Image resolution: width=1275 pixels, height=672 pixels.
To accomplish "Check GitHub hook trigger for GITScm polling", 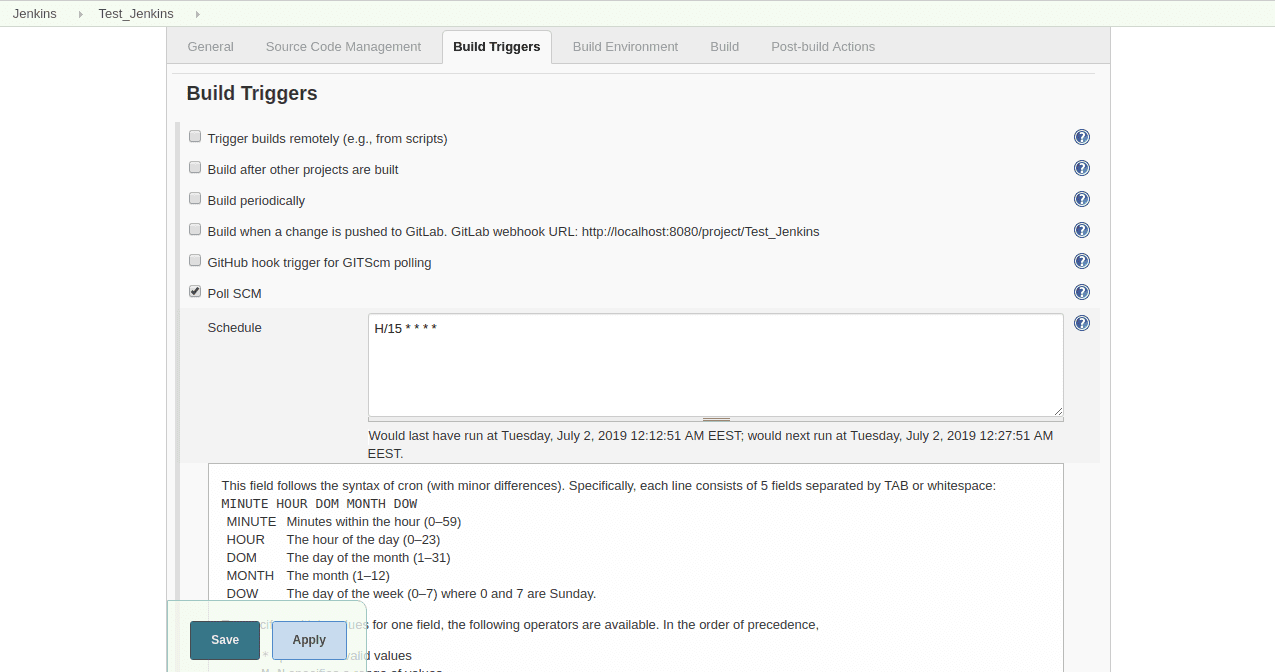I will (x=195, y=261).
